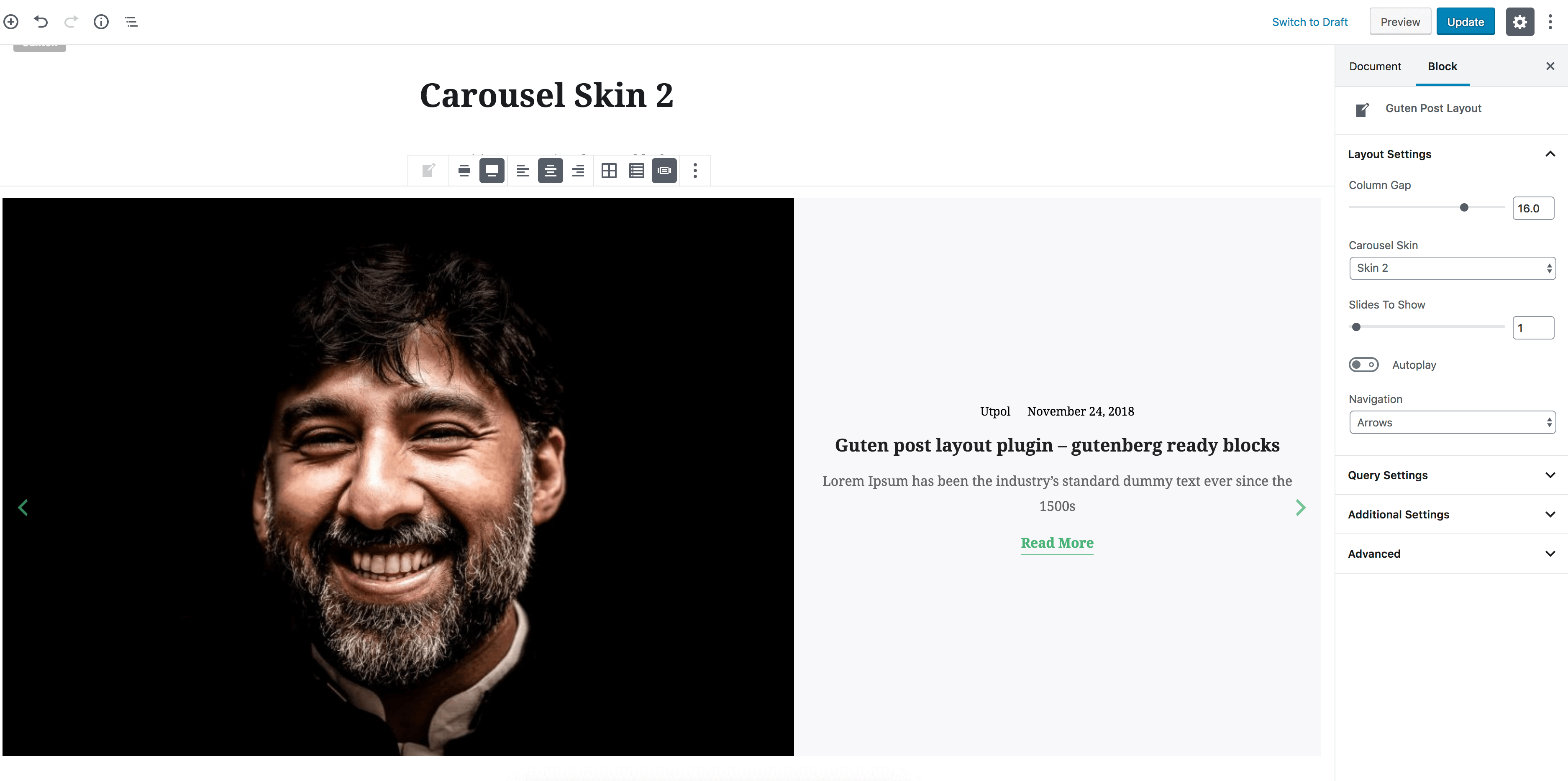
Task: Open block more options vertical dots
Action: [695, 170]
